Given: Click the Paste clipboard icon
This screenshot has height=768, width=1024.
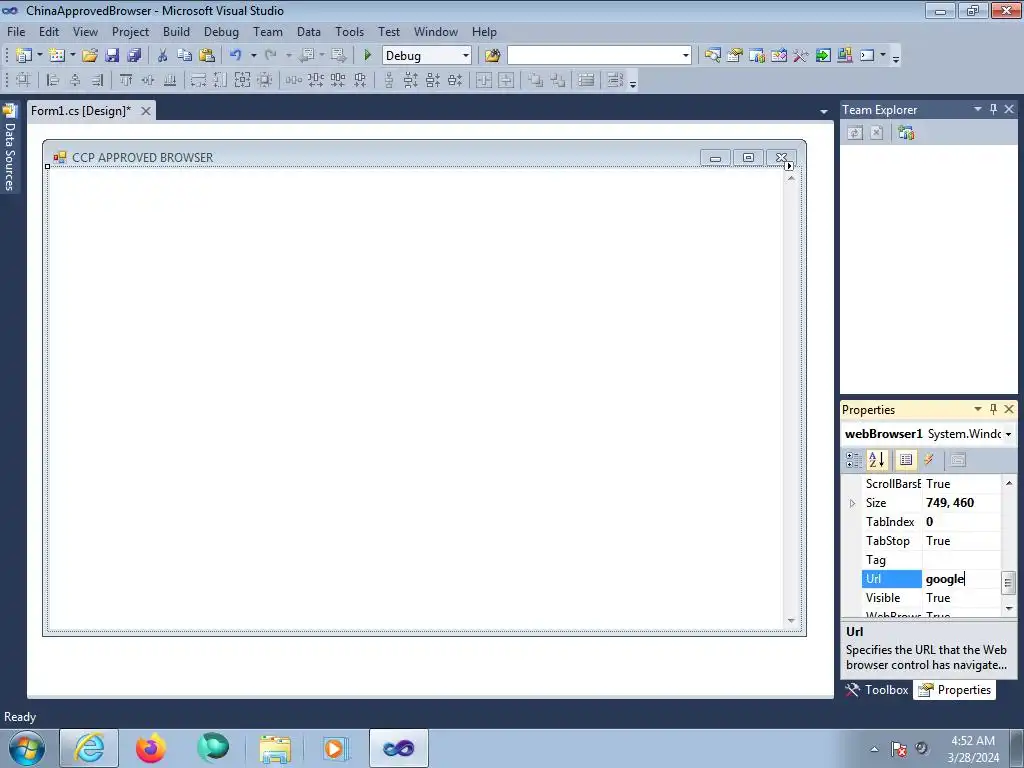Looking at the screenshot, I should click(x=206, y=56).
